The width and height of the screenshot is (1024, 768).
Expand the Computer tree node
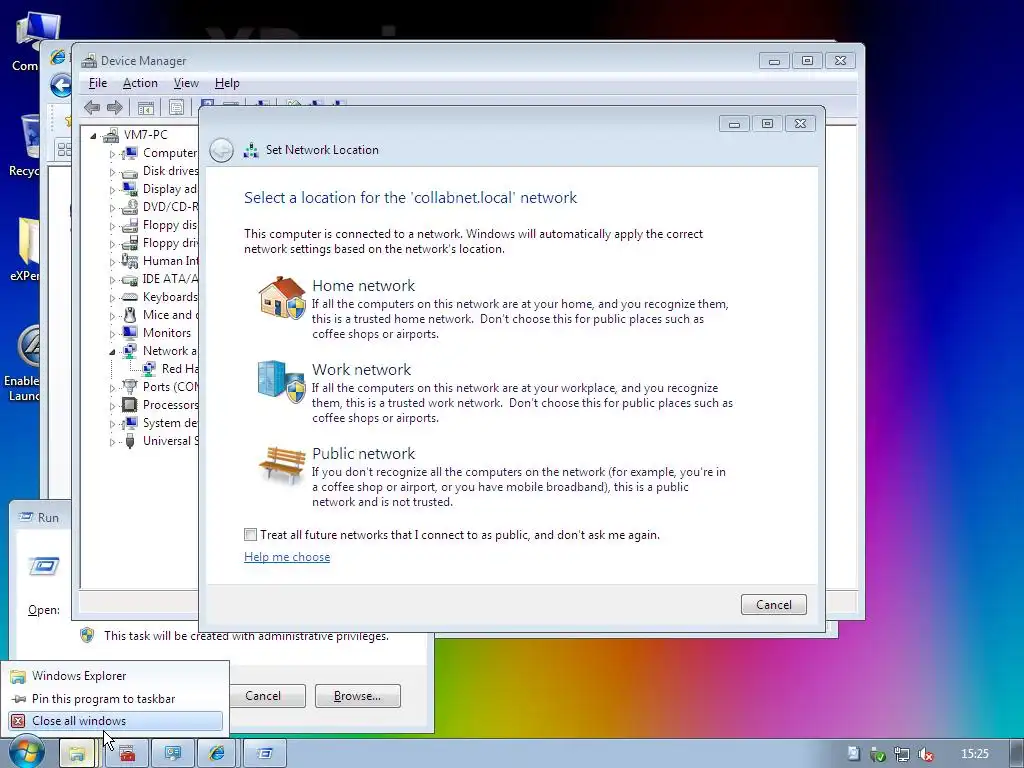point(112,154)
